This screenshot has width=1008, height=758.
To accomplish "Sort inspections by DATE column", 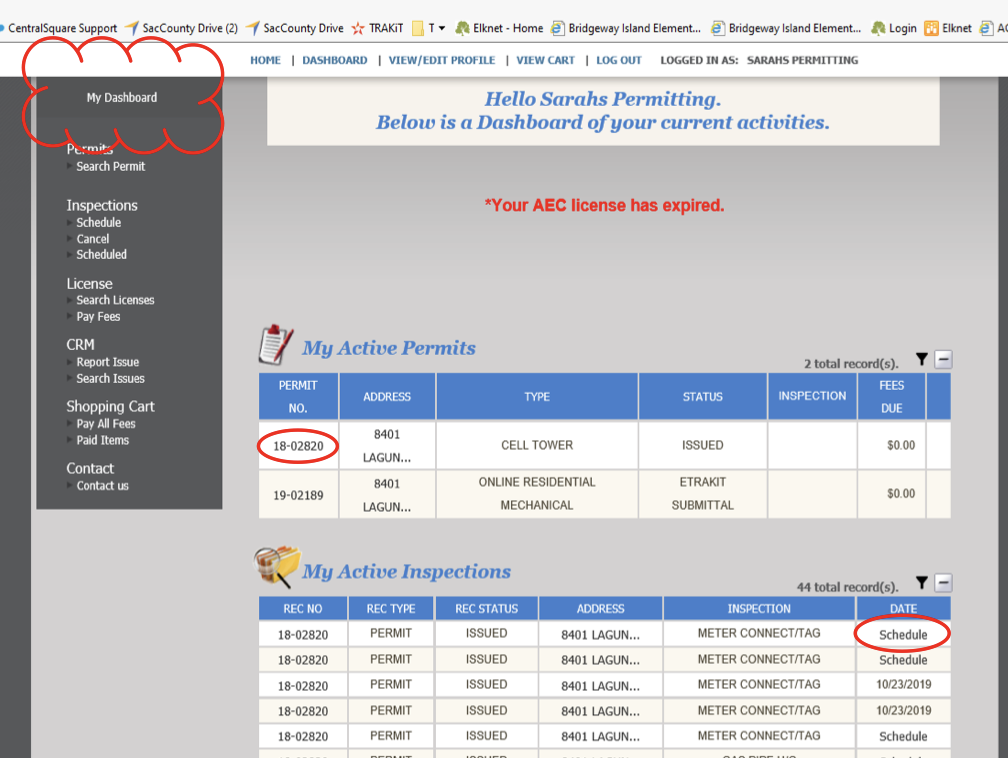I will pos(903,609).
